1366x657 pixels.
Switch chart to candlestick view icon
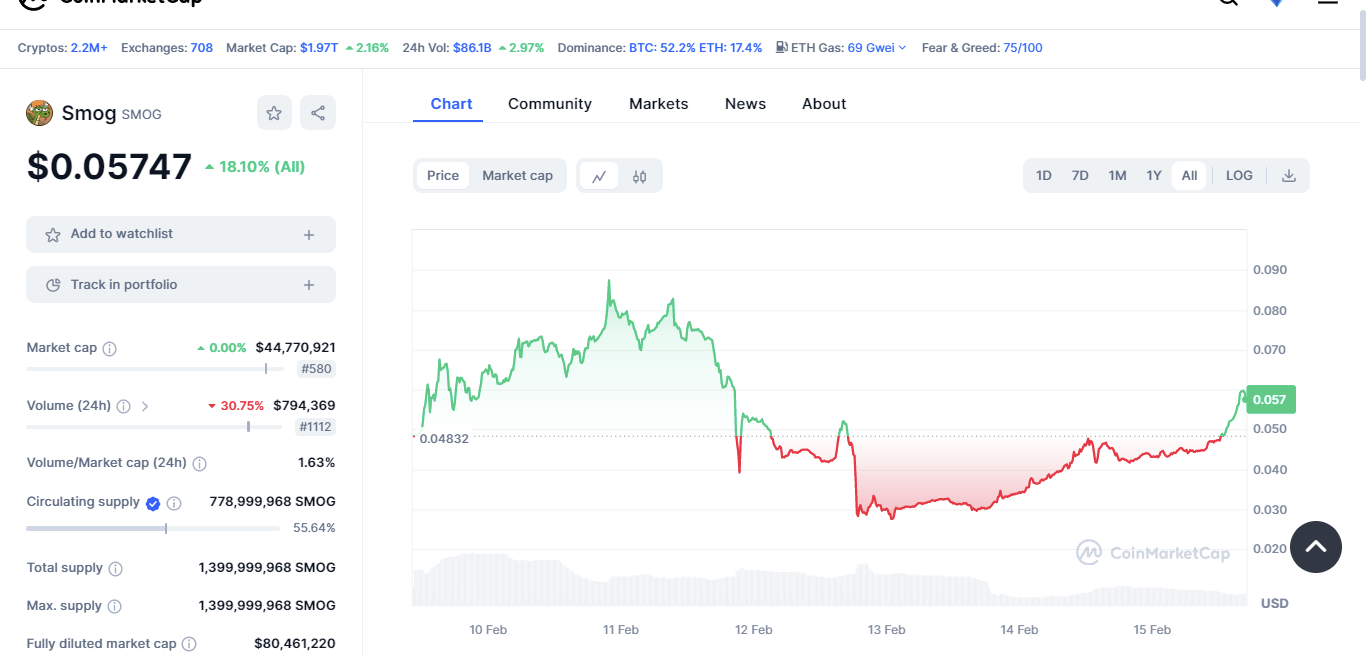coord(640,176)
